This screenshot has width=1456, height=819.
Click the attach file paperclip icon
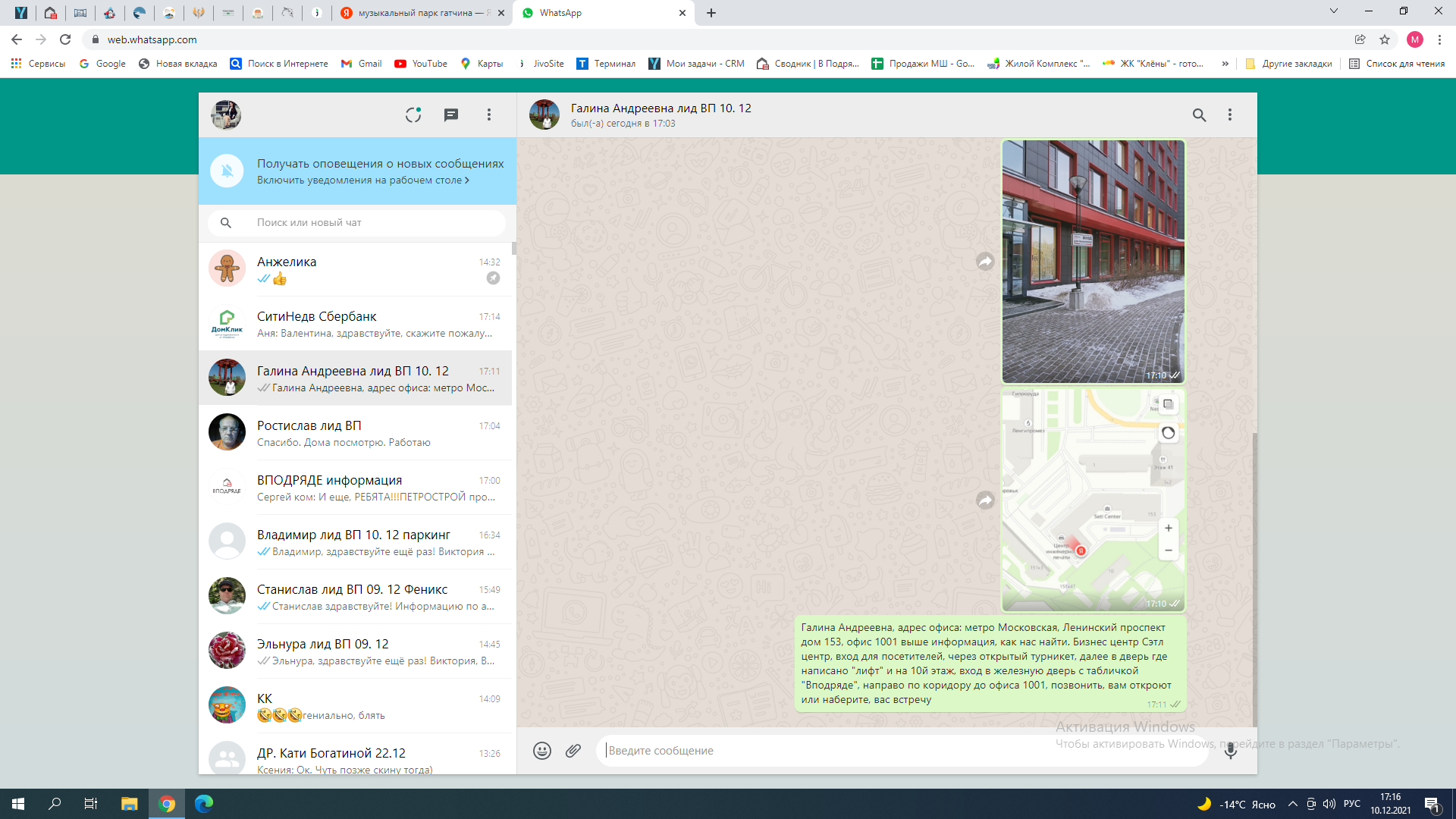[x=573, y=751]
